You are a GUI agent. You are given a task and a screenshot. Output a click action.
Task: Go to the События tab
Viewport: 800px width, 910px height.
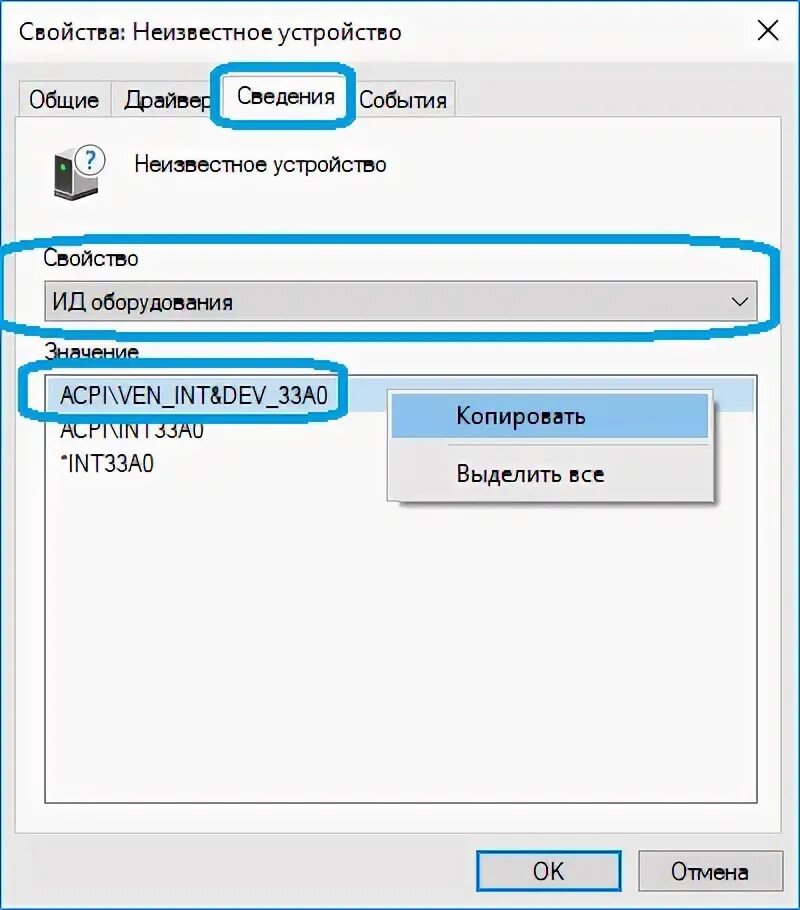[x=402, y=100]
